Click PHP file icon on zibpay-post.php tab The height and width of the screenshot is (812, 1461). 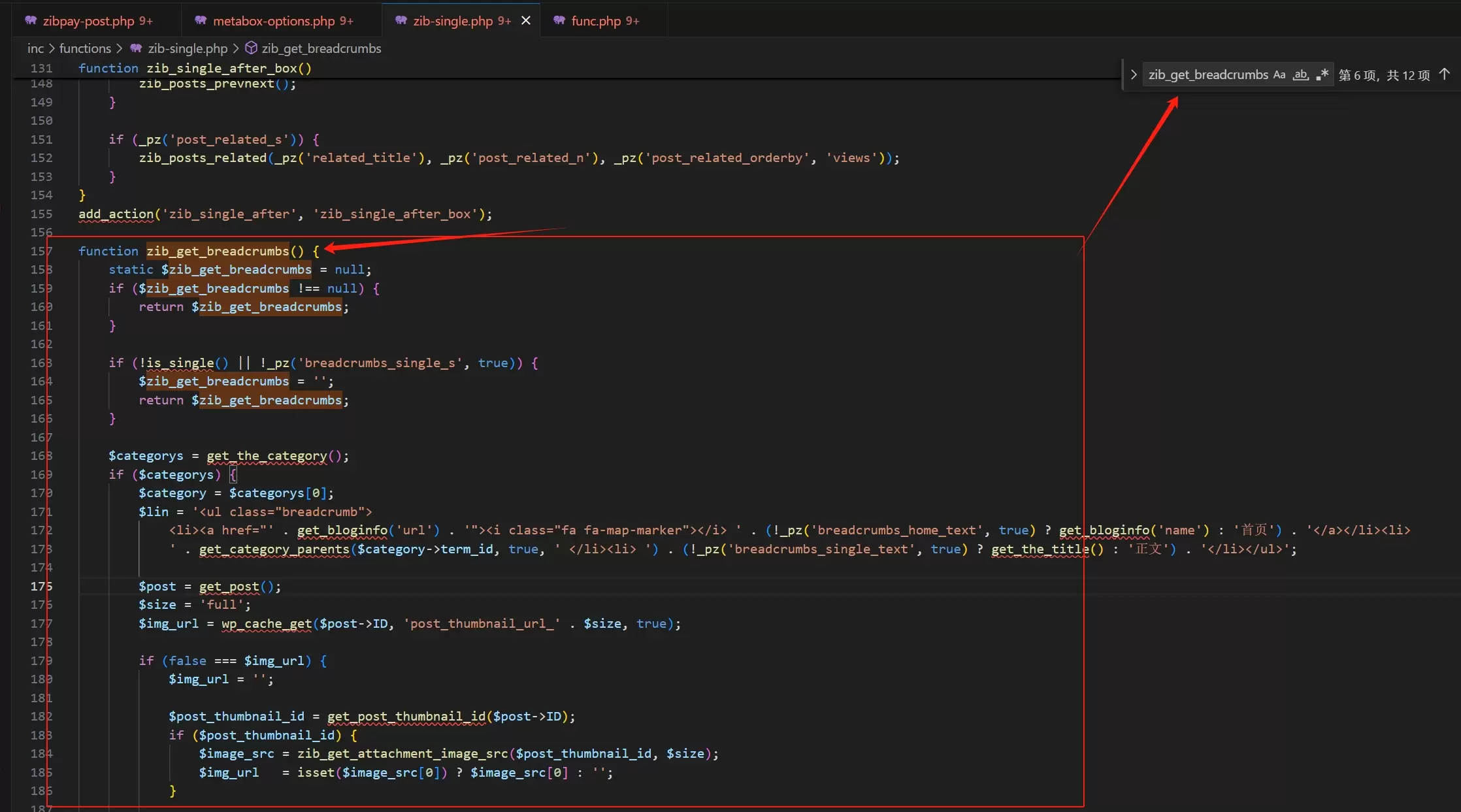point(31,21)
